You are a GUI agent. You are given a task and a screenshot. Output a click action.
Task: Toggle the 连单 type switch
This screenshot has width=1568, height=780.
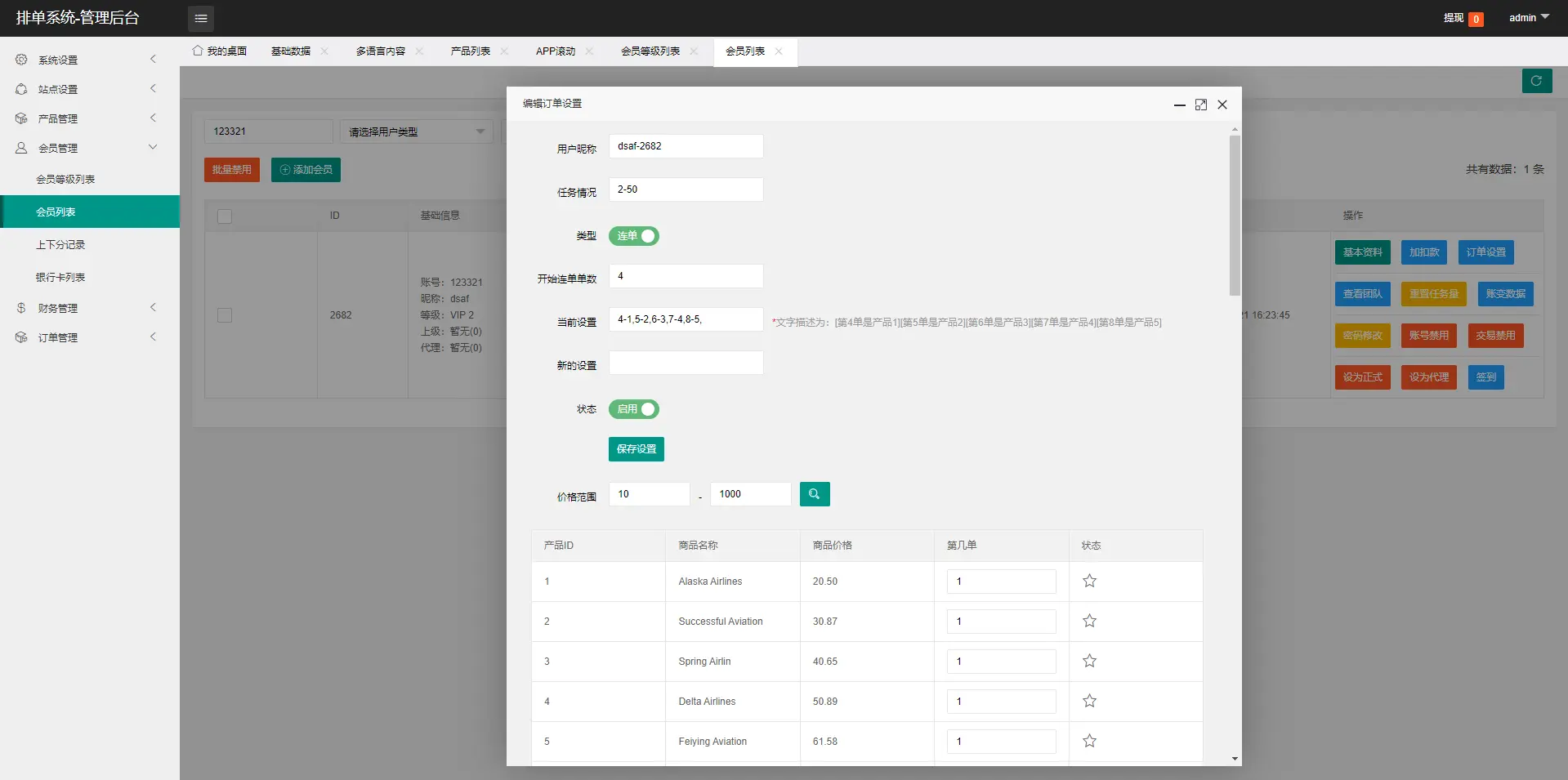coord(633,236)
